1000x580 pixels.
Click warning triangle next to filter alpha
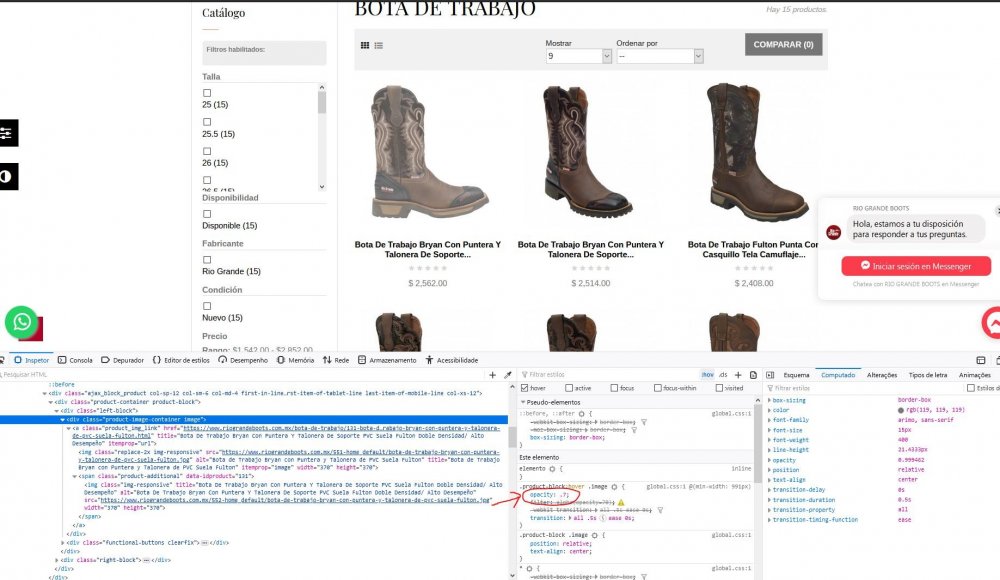click(621, 502)
